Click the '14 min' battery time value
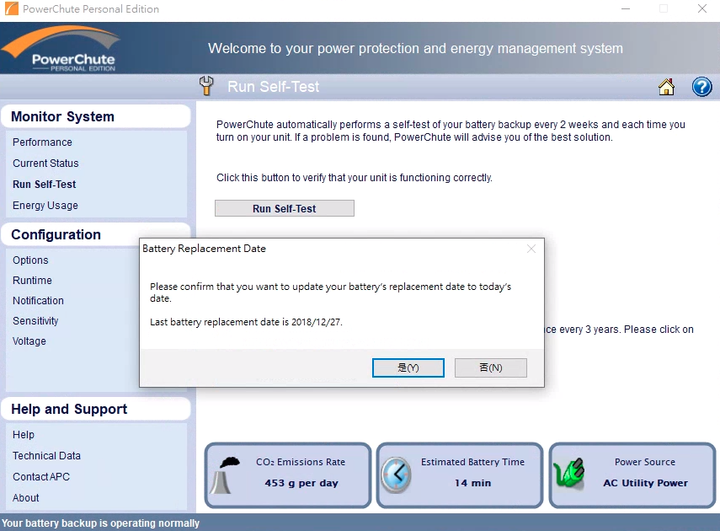Viewport: 720px width, 531px height. click(473, 483)
